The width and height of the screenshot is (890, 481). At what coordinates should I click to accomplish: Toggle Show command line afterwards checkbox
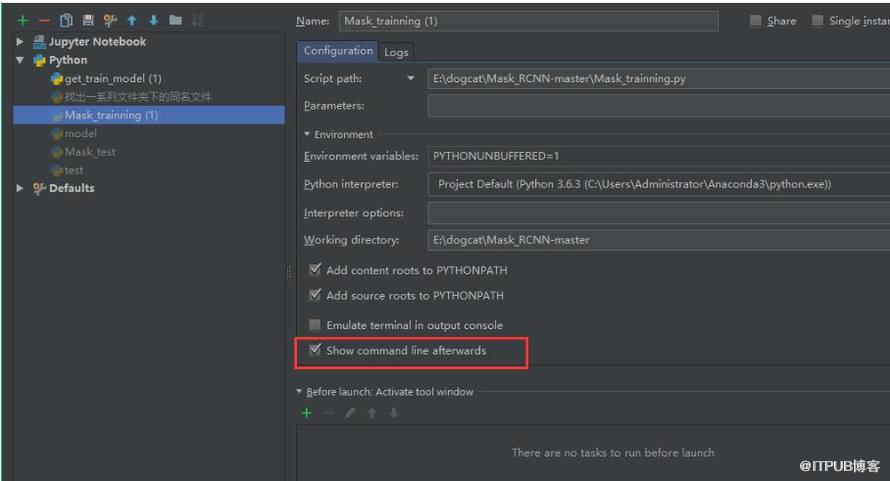pos(315,350)
